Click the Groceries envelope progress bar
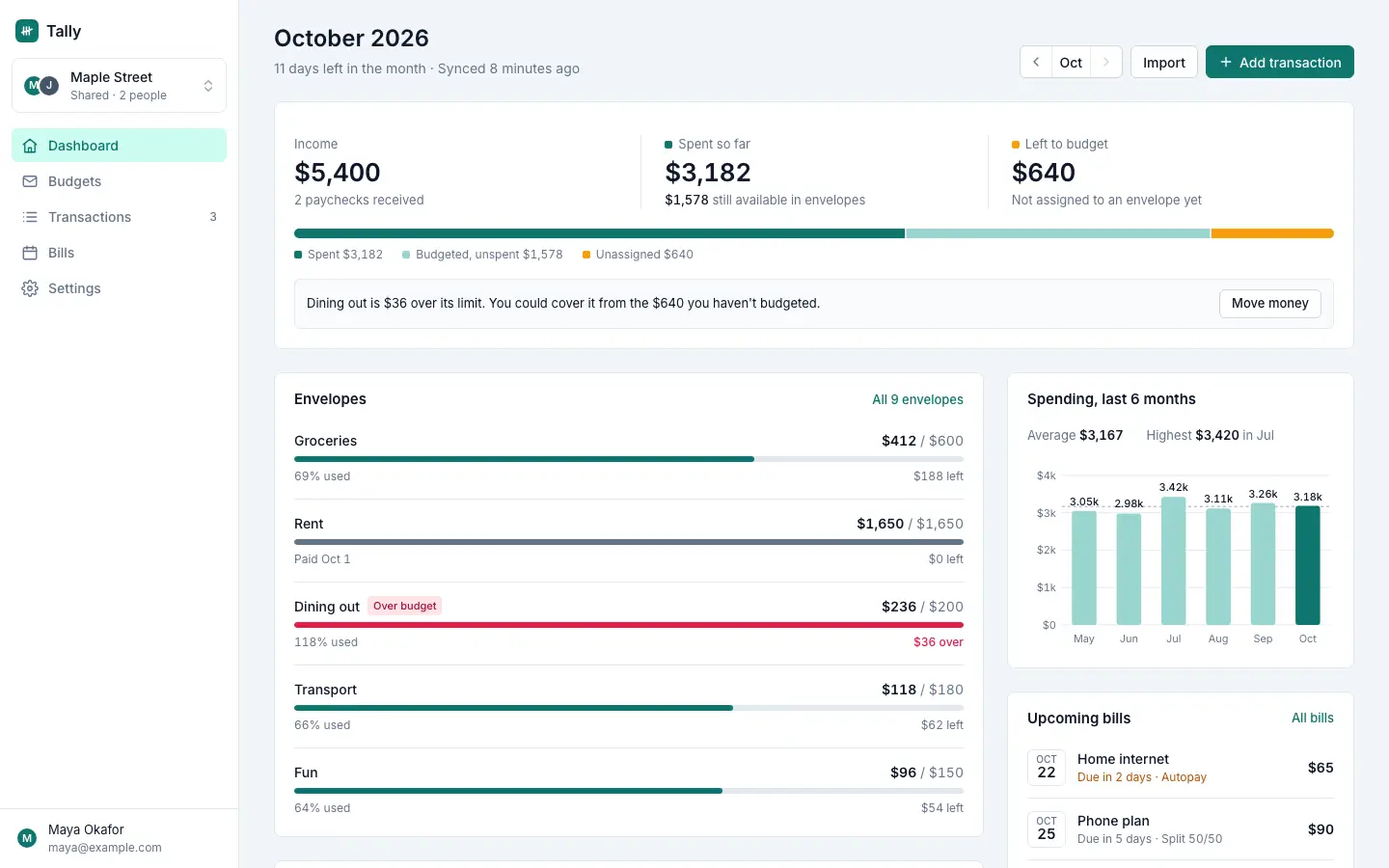Image resolution: width=1389 pixels, height=868 pixels. point(629,459)
